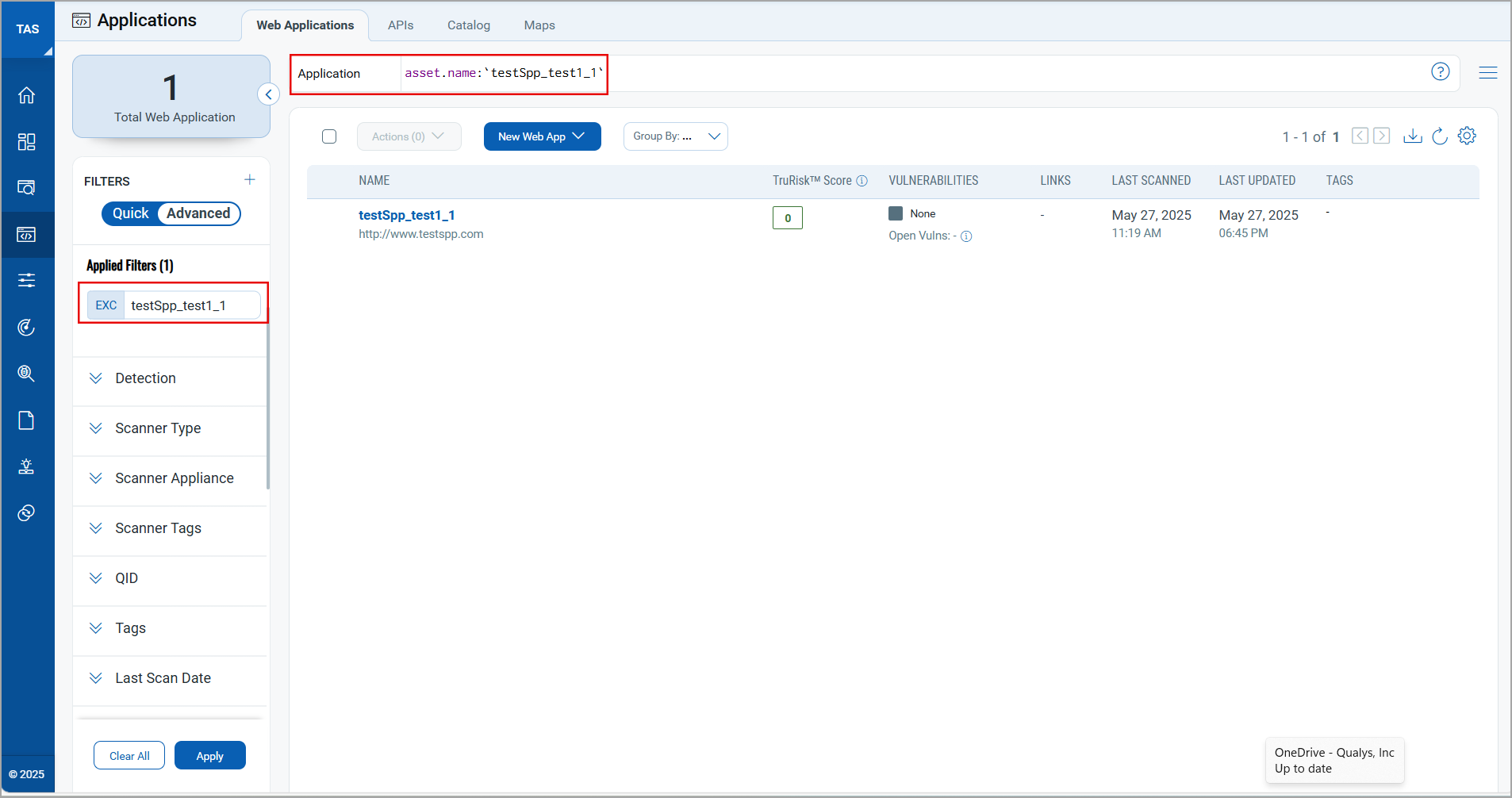Open the Home icon in sidebar
The height and width of the screenshot is (798, 1512).
point(26,95)
